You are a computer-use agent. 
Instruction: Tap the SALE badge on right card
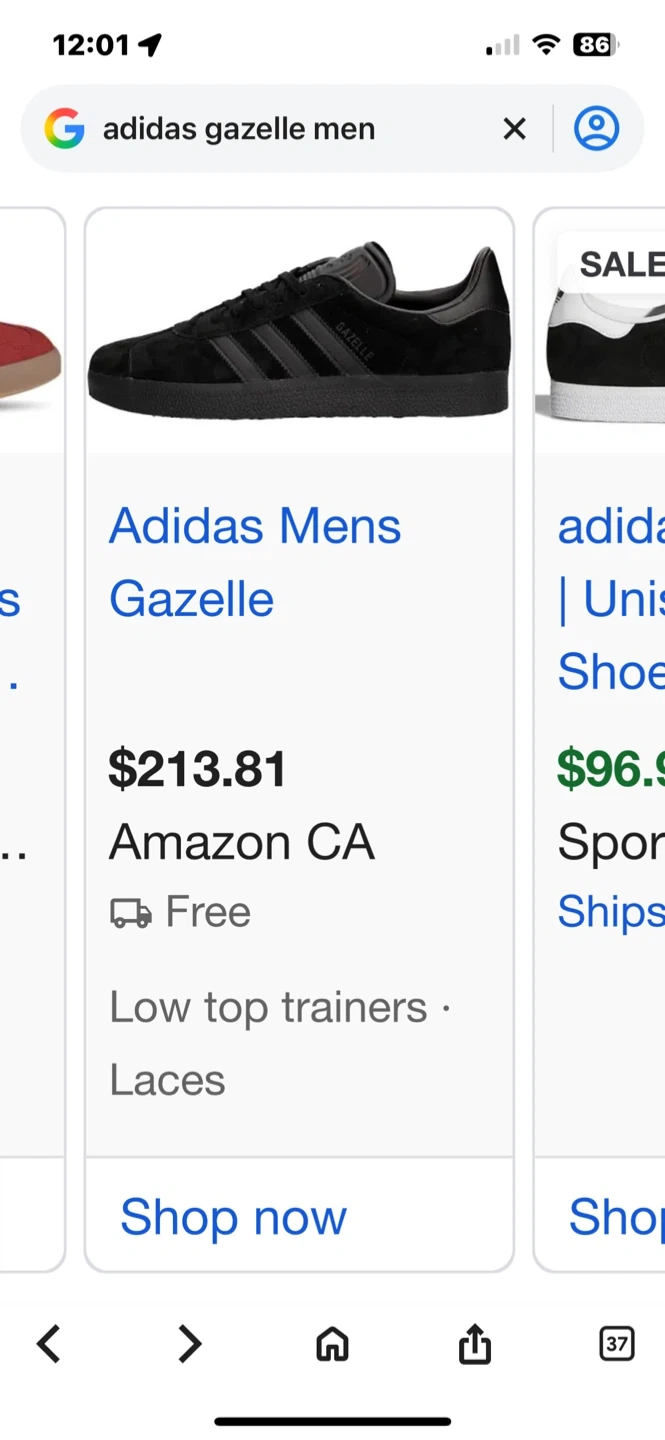620,264
